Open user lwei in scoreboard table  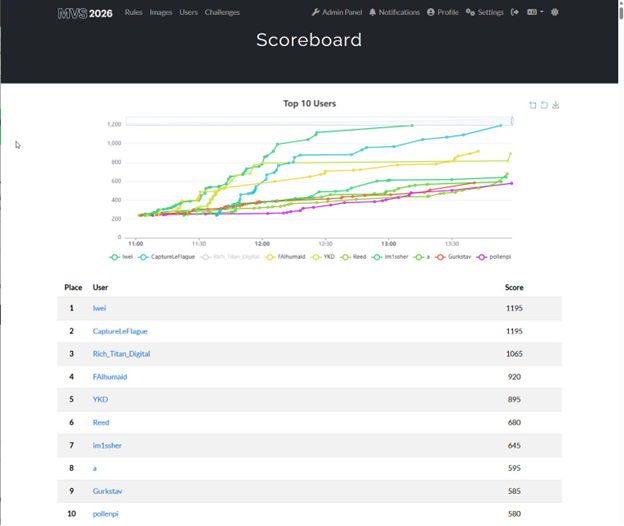click(x=99, y=308)
